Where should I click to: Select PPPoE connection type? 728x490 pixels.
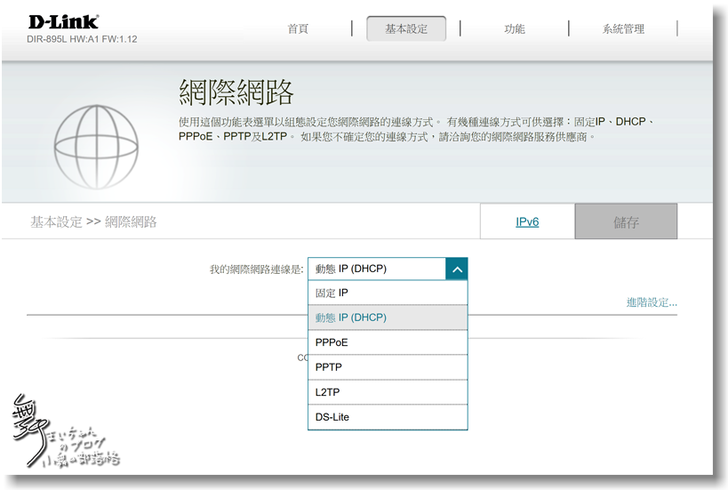point(387,343)
